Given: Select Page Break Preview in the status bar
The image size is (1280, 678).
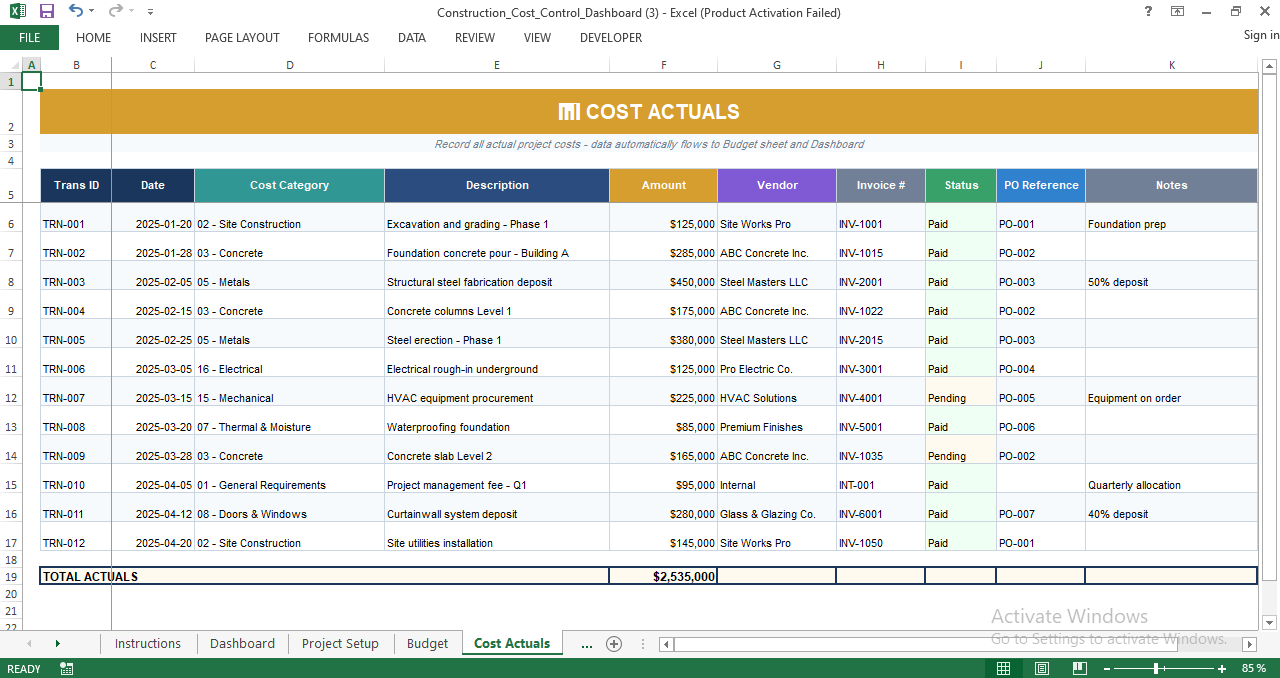Looking at the screenshot, I should click(x=1079, y=668).
